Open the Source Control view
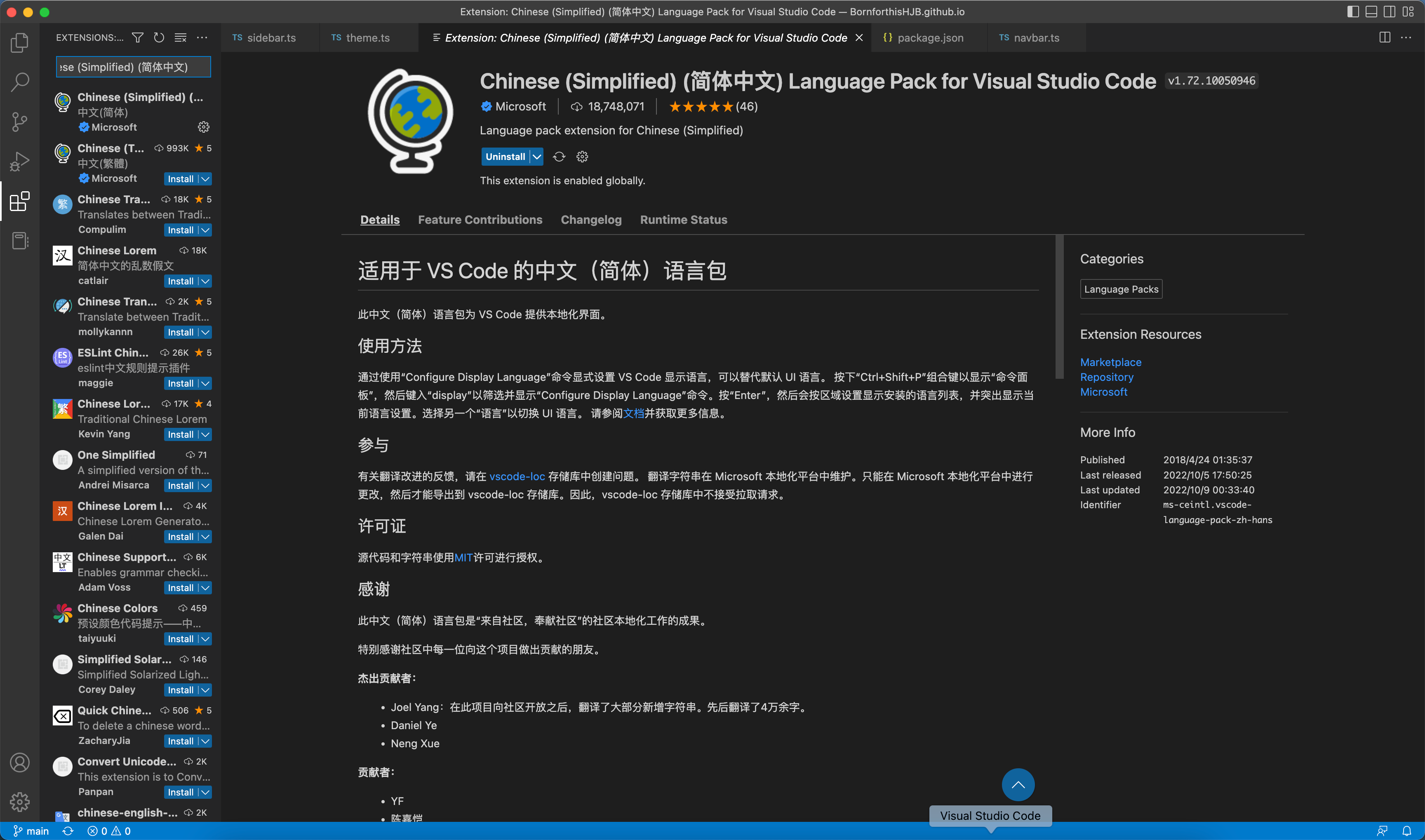The width and height of the screenshot is (1425, 840). click(20, 122)
